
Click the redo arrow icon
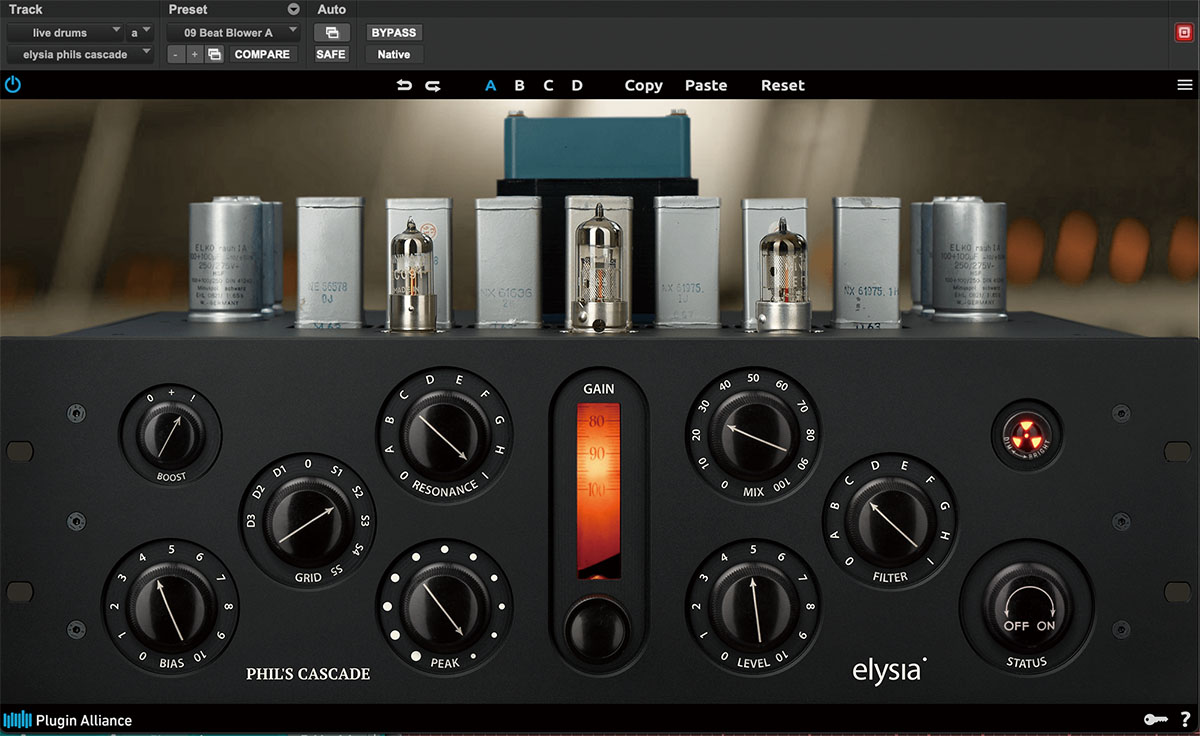(x=433, y=85)
